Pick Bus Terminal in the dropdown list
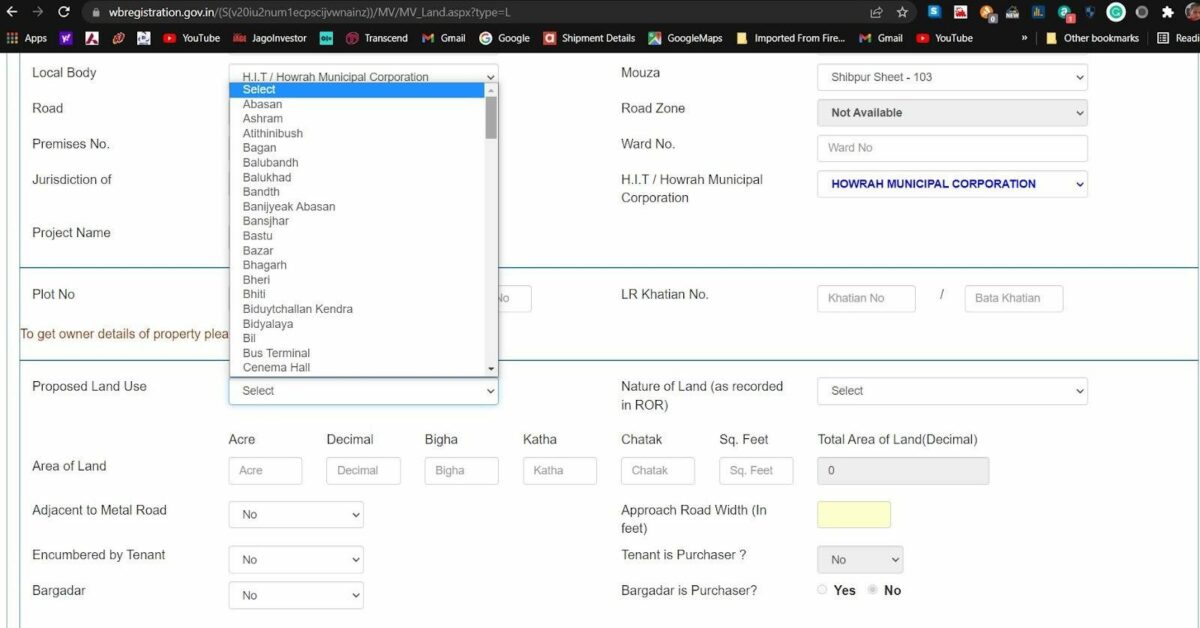1200x628 pixels. click(x=276, y=353)
